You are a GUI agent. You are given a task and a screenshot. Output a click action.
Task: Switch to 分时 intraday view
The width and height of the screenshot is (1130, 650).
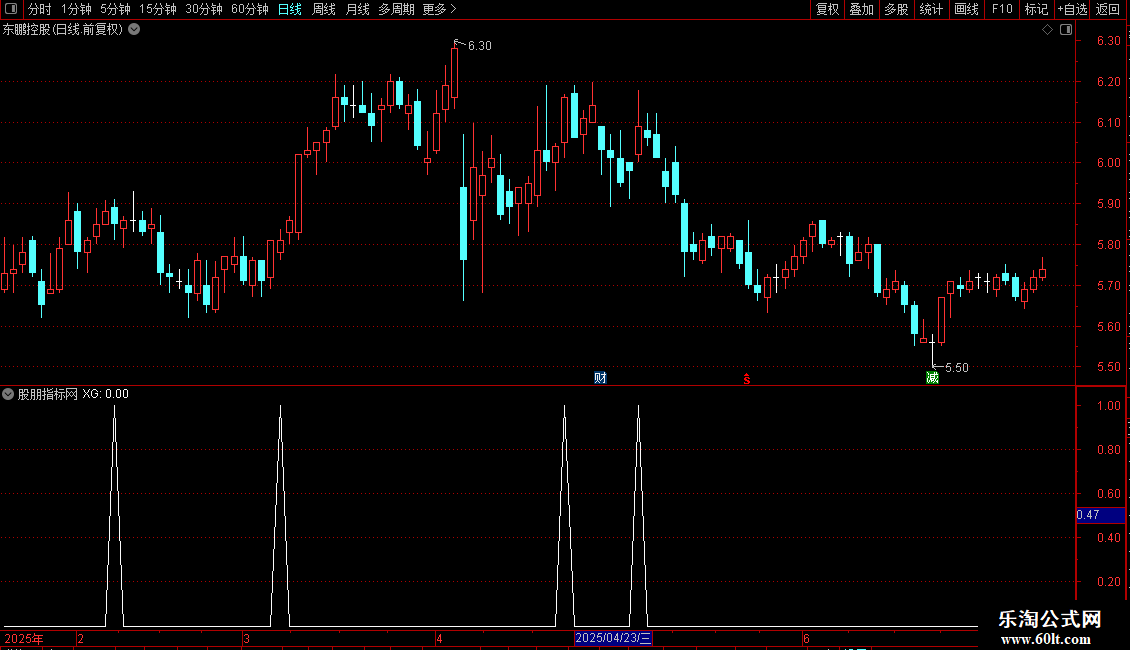pyautogui.click(x=40, y=9)
